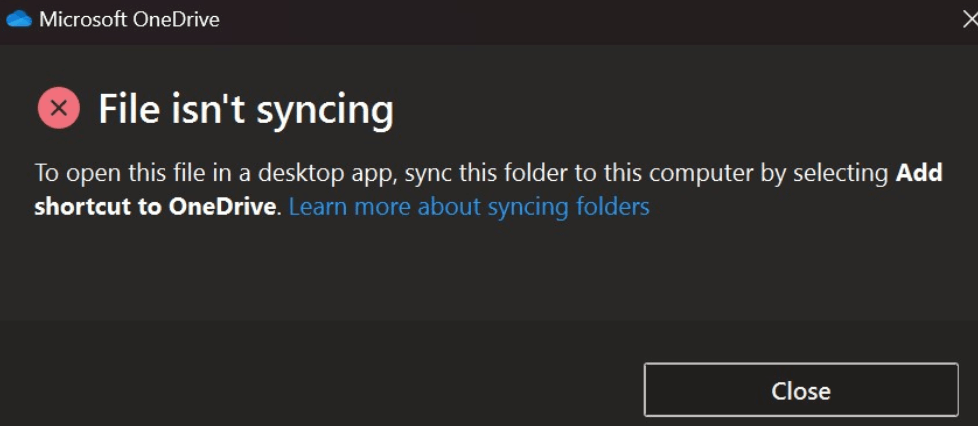The image size is (978, 426).
Task: Click the empty dialog area below the message
Action: coord(487,268)
